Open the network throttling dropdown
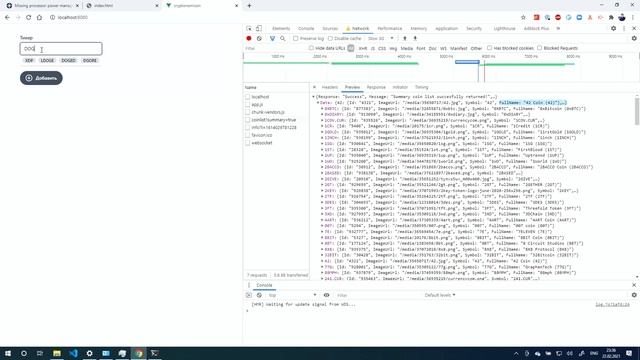Screen dimensions: 640x360 [381, 38]
